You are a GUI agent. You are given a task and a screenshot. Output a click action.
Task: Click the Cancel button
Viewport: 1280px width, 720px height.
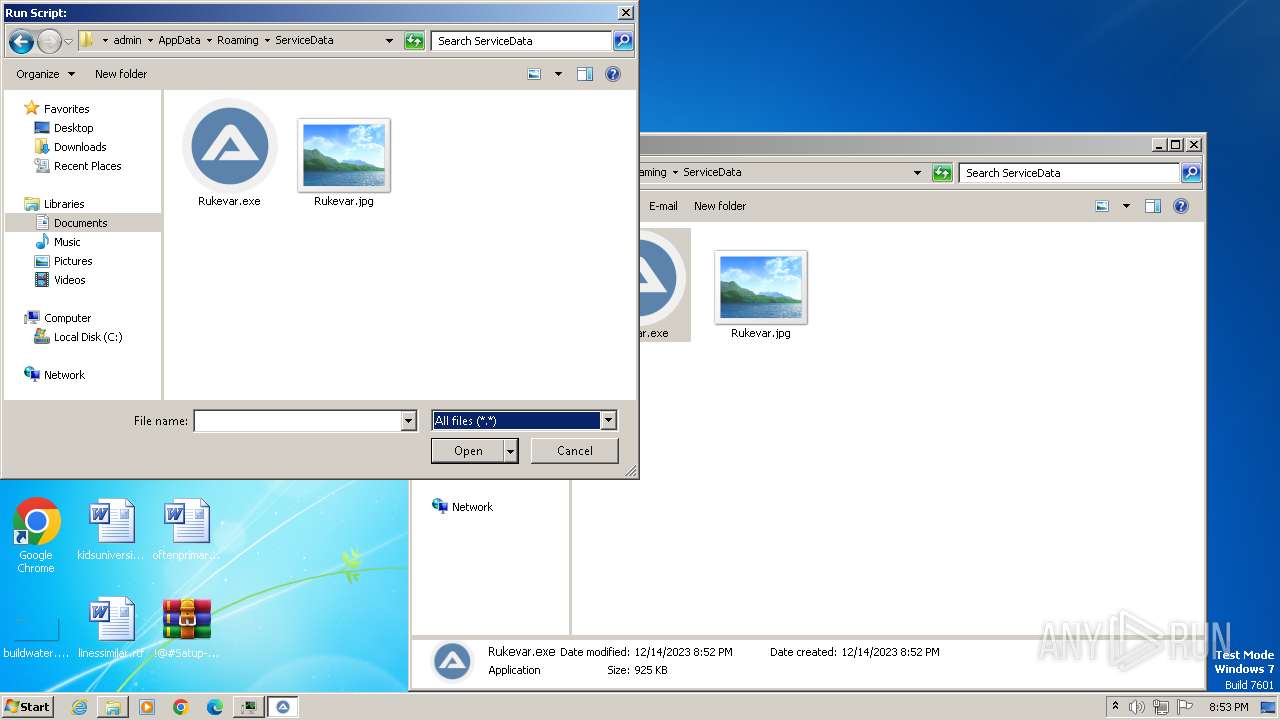click(575, 451)
